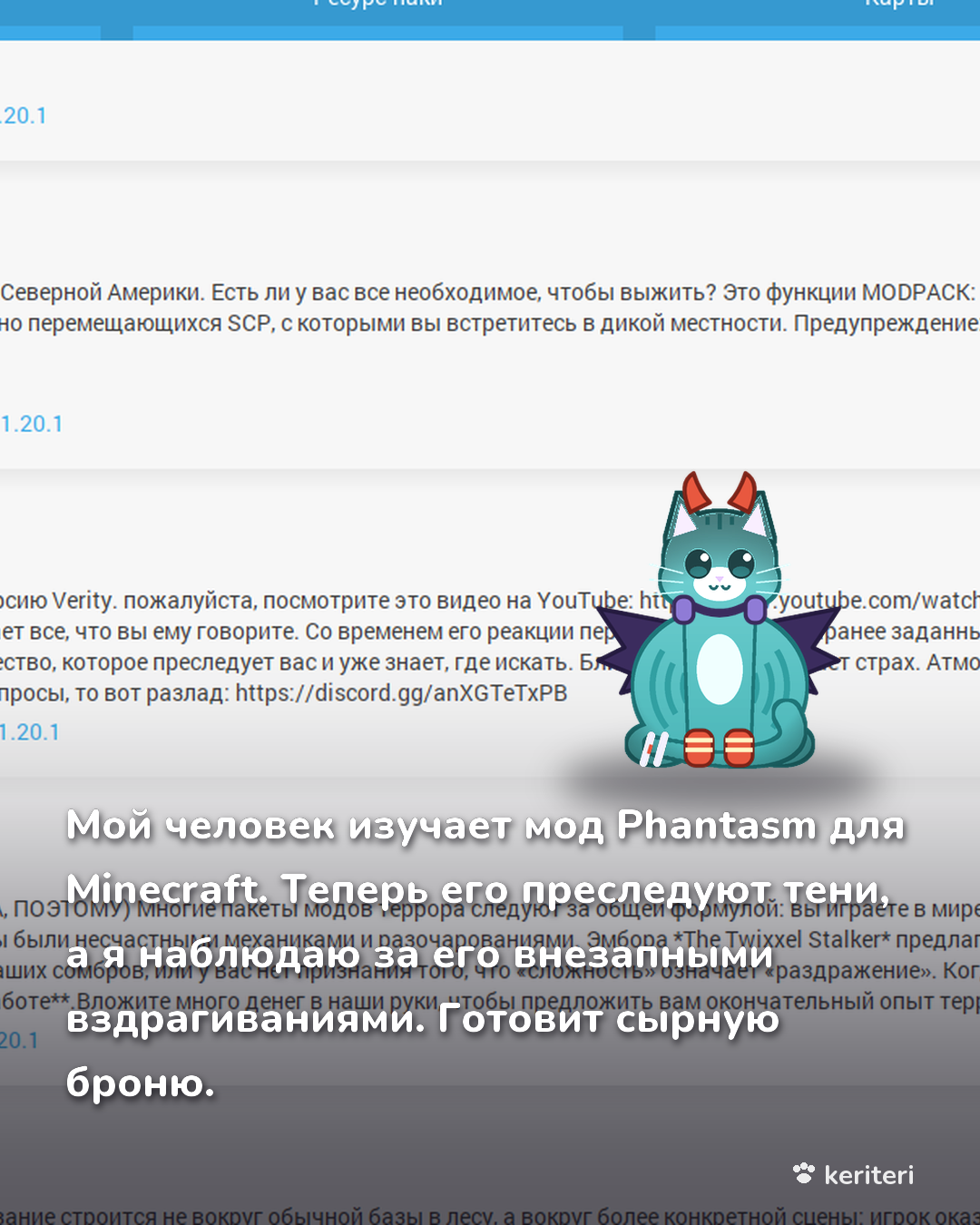Click the phrase 'то вот разлад:'
980x1225 pixels.
click(x=152, y=693)
